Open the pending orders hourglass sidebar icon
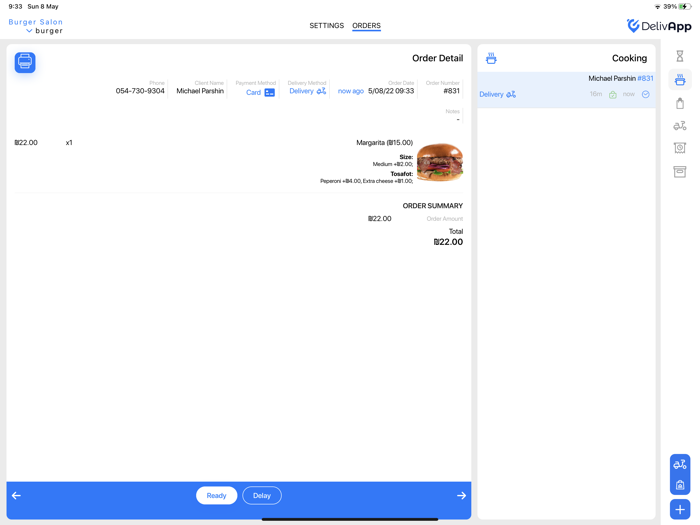This screenshot has height=525, width=700. 679,56
